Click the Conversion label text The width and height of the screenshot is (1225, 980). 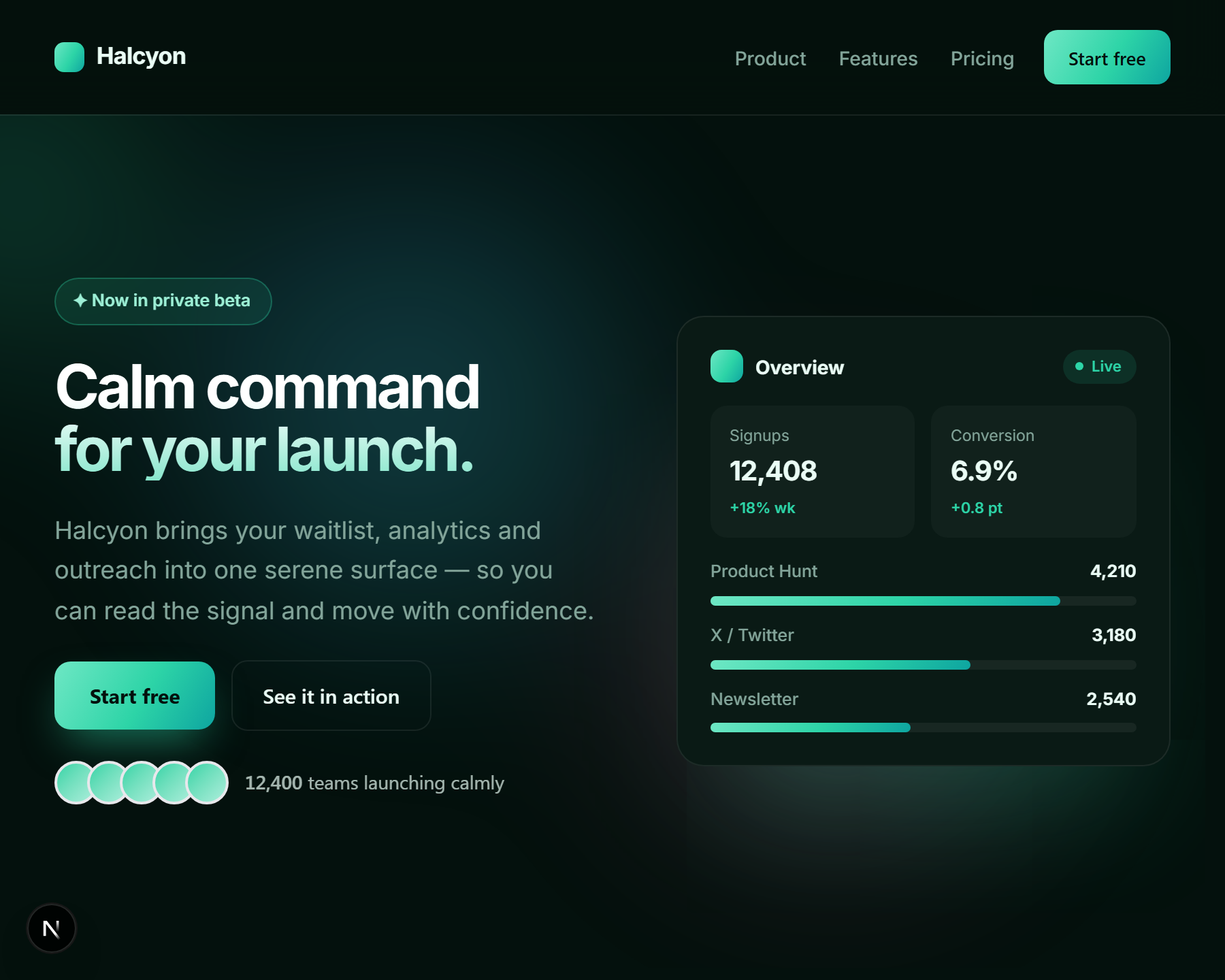pos(992,436)
